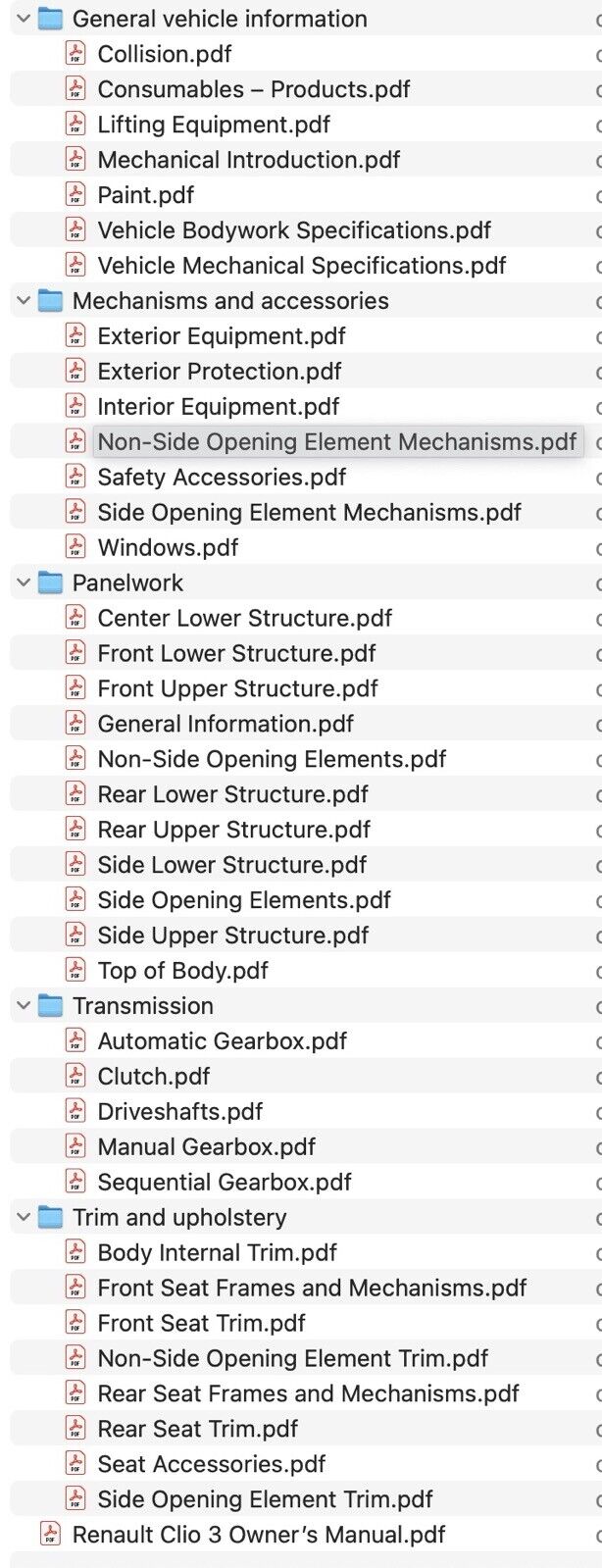Image resolution: width=602 pixels, height=1568 pixels.
Task: Click the PDF icon for Windows.pdf
Action: [75, 547]
